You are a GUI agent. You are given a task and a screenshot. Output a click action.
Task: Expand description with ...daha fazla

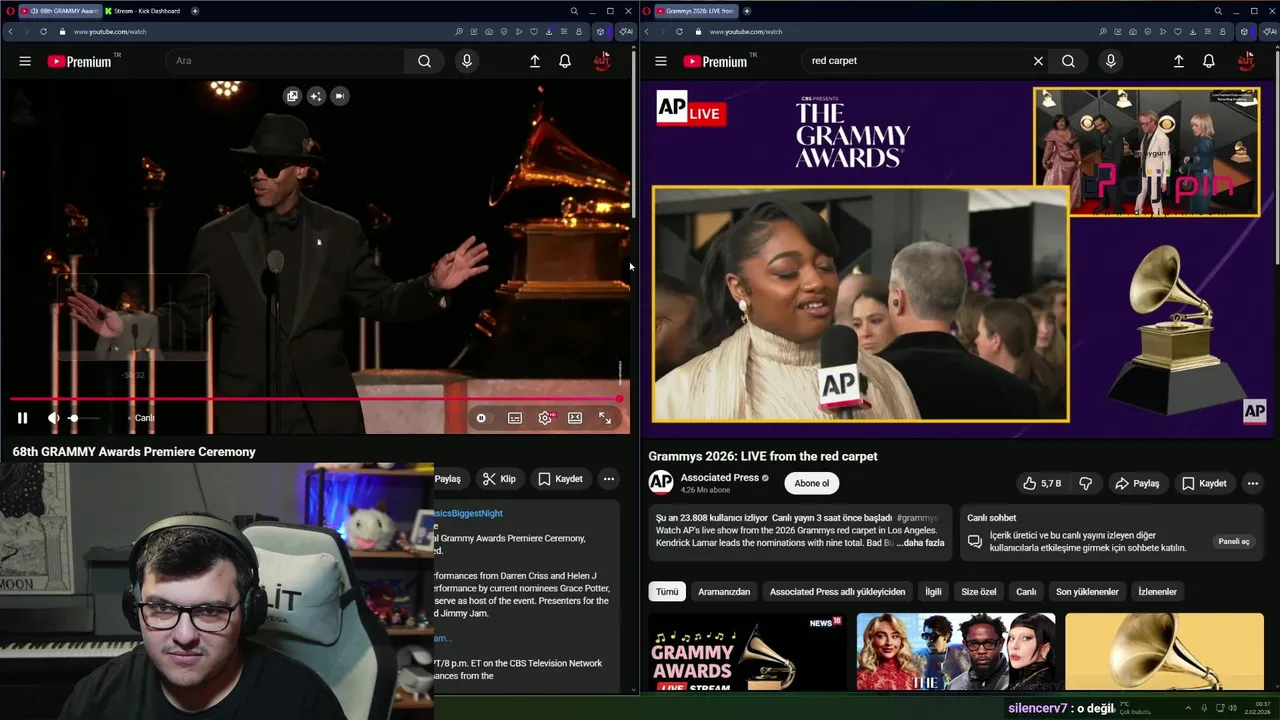[x=920, y=543]
